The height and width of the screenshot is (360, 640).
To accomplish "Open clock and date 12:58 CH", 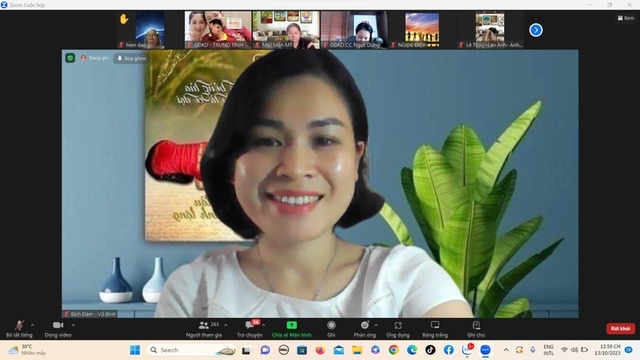I will pos(607,350).
